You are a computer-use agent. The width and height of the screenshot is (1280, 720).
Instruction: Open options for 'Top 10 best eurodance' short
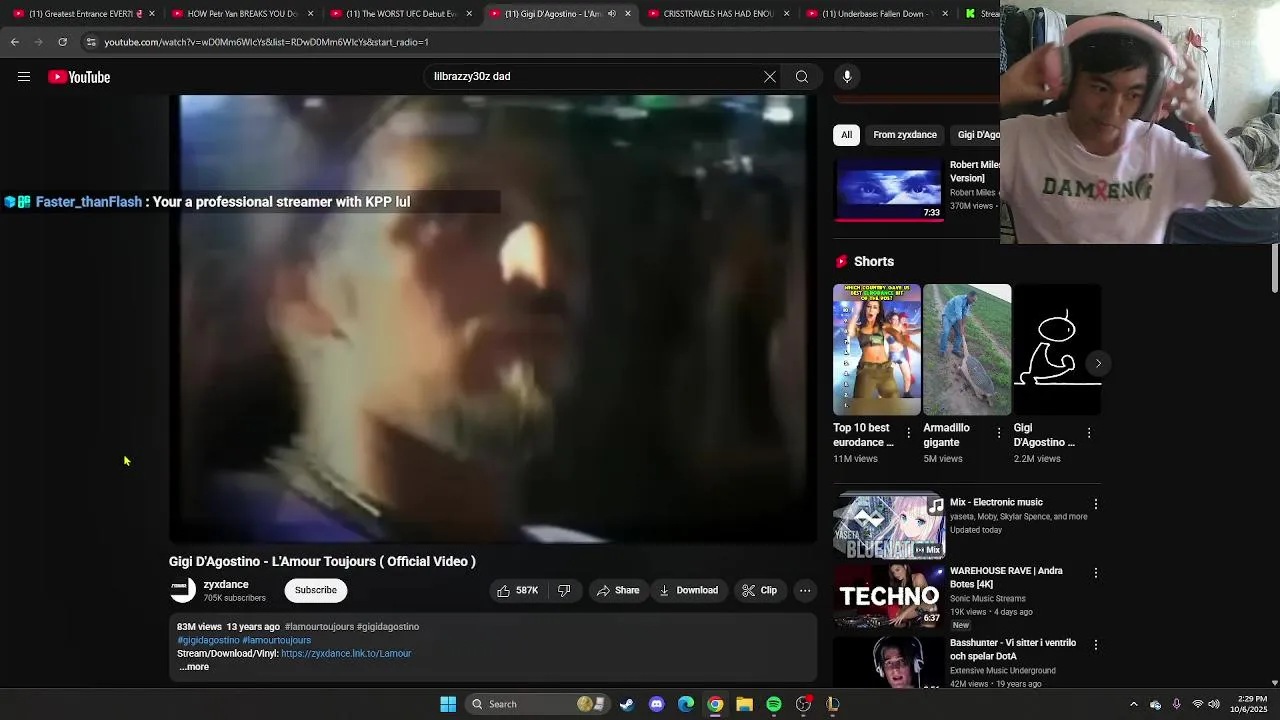tap(908, 433)
